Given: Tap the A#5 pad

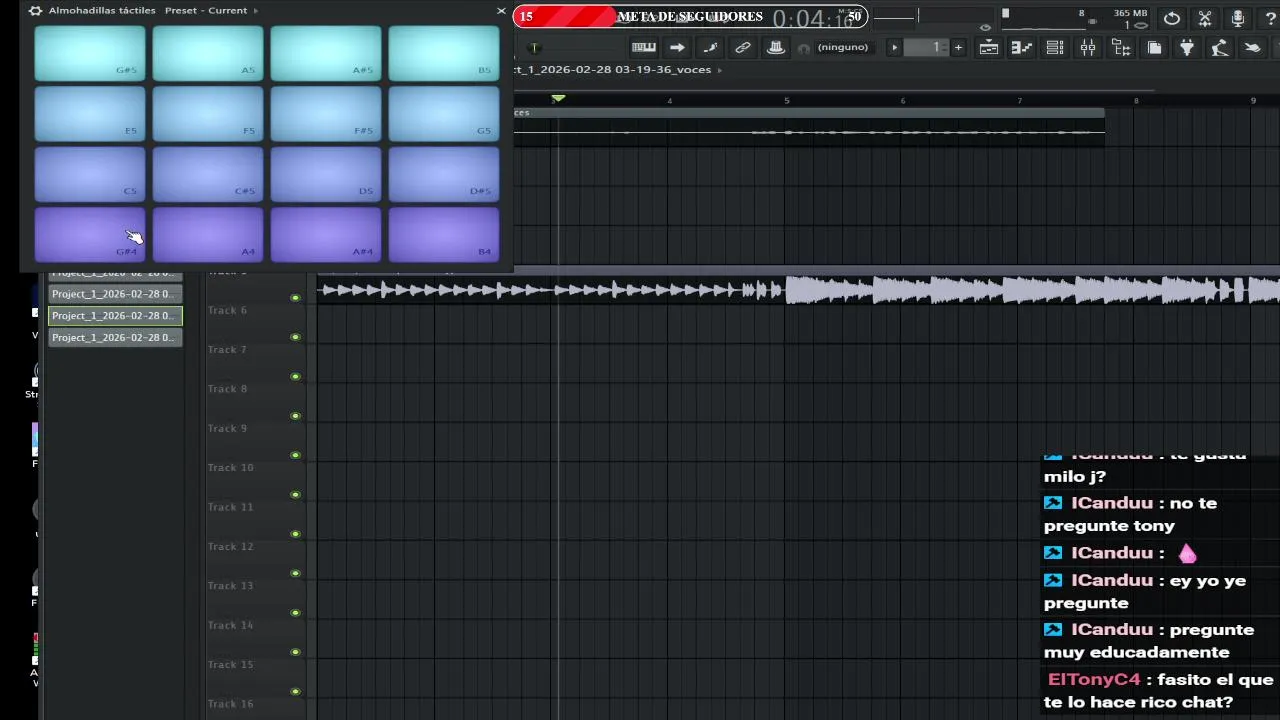Looking at the screenshot, I should click(x=326, y=53).
